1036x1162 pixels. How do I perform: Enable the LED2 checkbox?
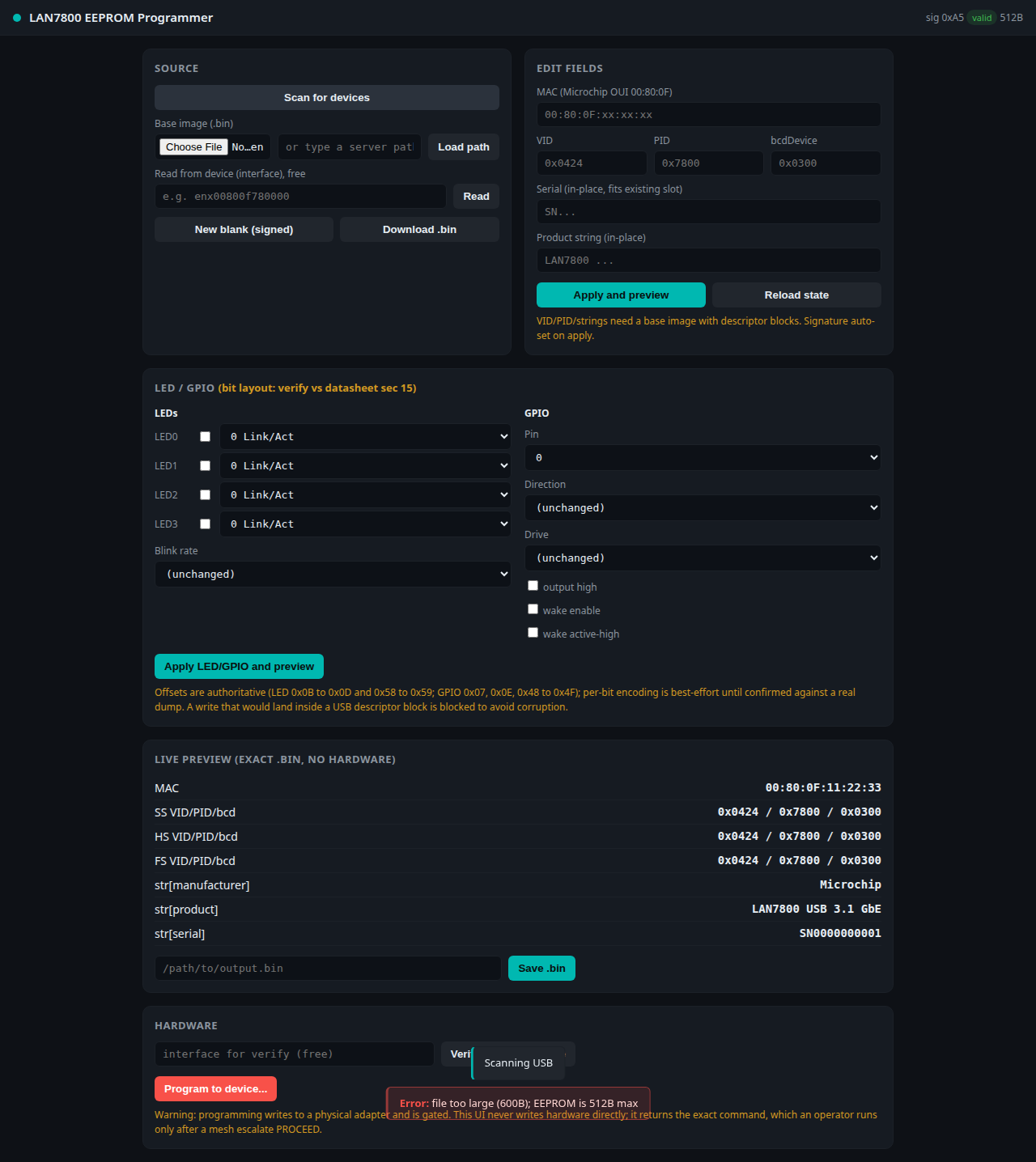coord(206,495)
